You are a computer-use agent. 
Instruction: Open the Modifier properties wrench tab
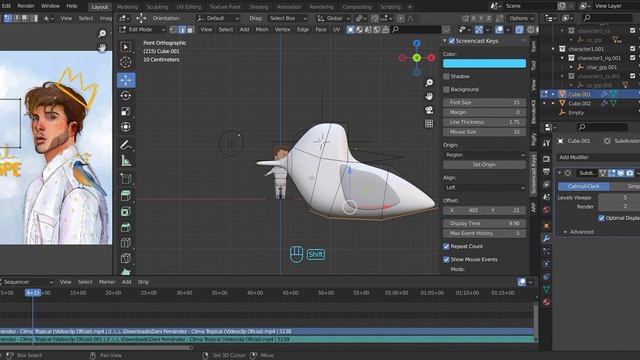click(547, 238)
